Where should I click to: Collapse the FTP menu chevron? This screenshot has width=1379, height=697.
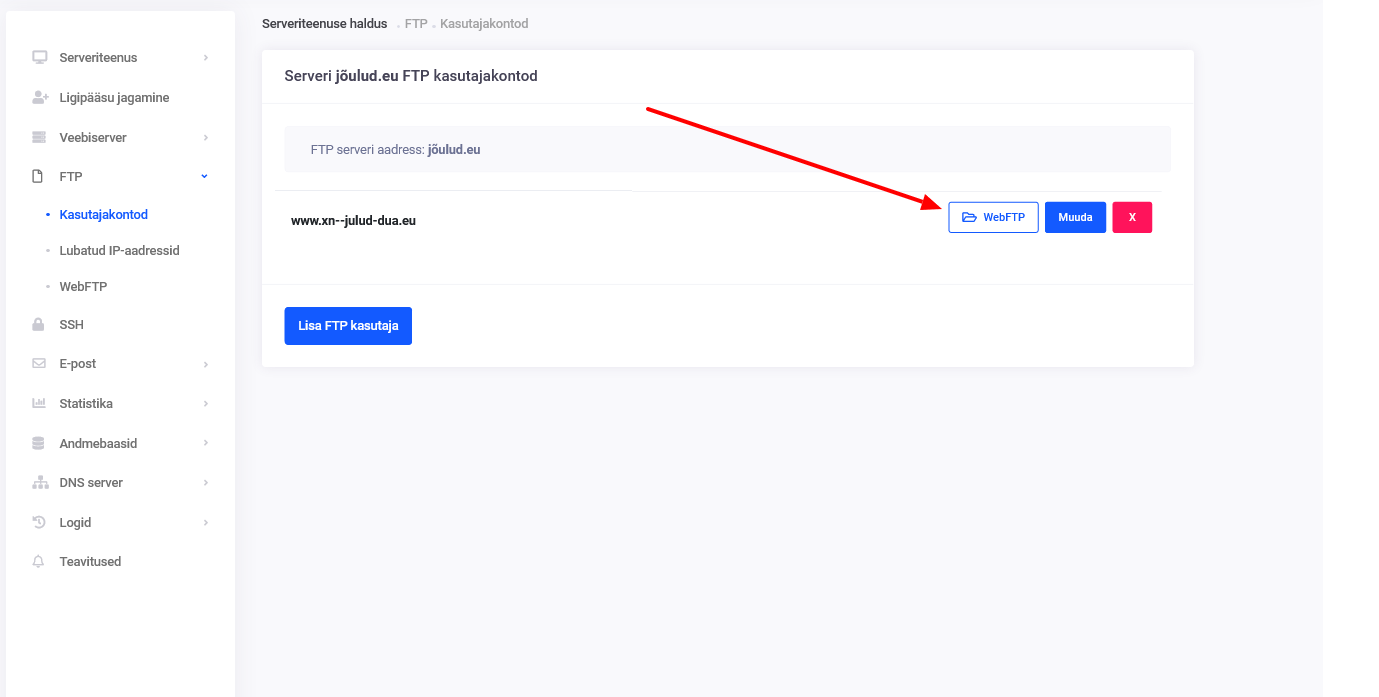(205, 177)
